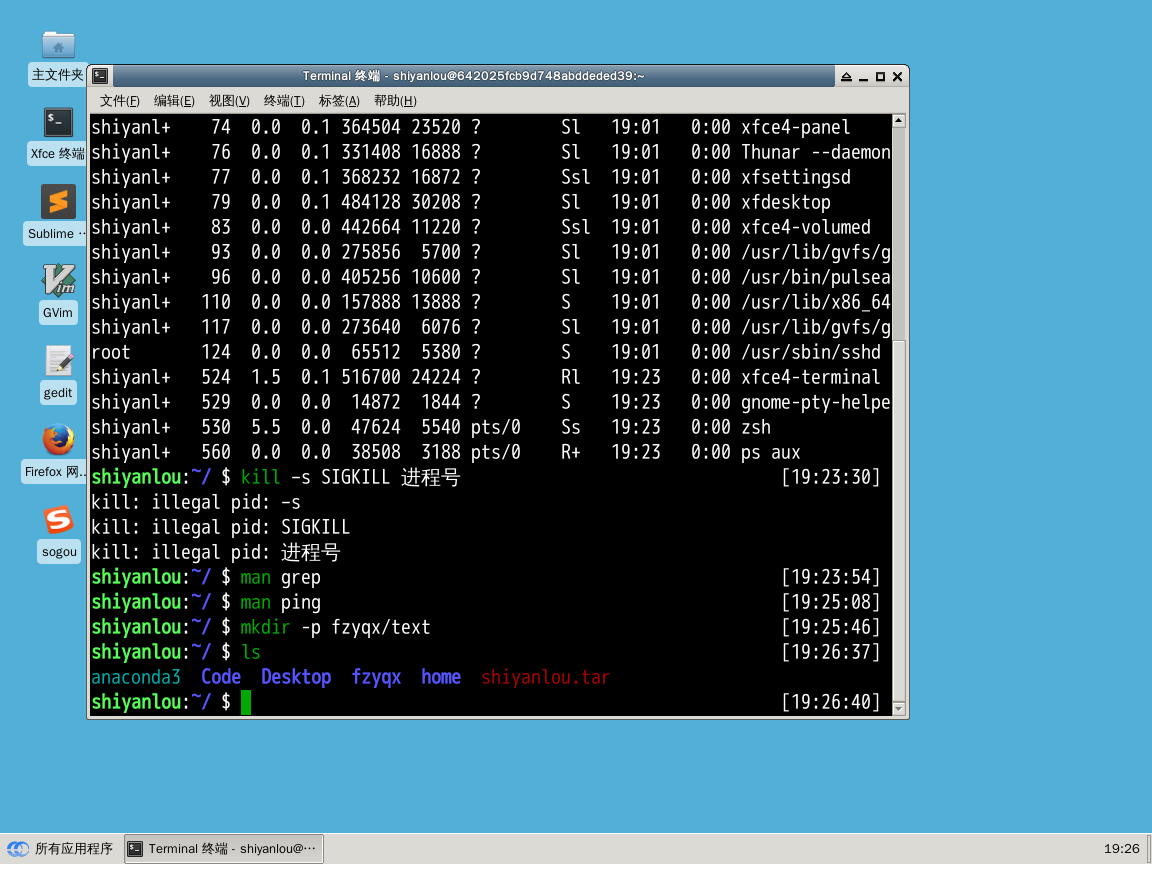Open gedit text editor icon
The image size is (1152, 896).
[58, 361]
